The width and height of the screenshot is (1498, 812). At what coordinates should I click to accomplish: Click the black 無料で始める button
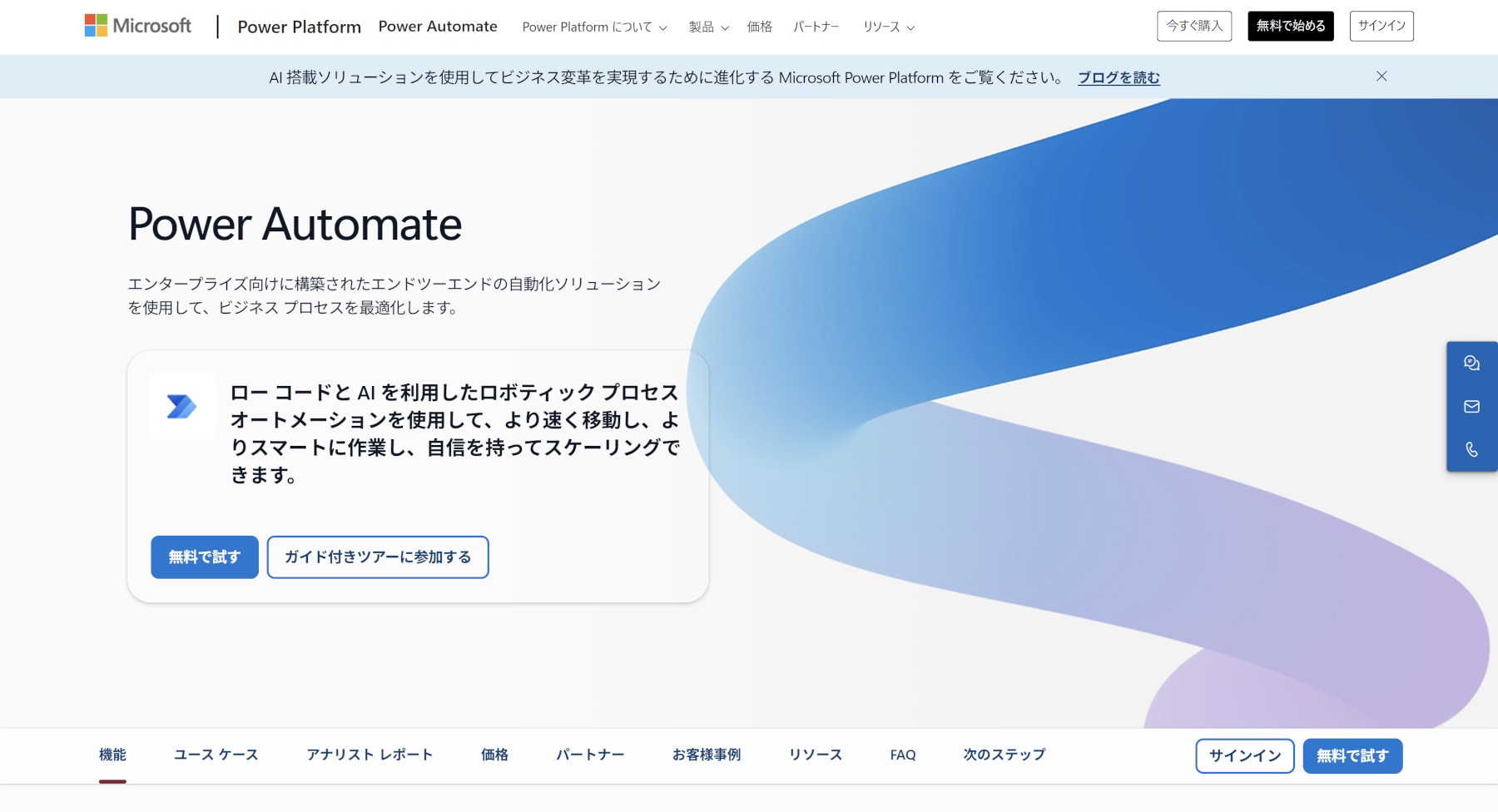pyautogui.click(x=1290, y=26)
